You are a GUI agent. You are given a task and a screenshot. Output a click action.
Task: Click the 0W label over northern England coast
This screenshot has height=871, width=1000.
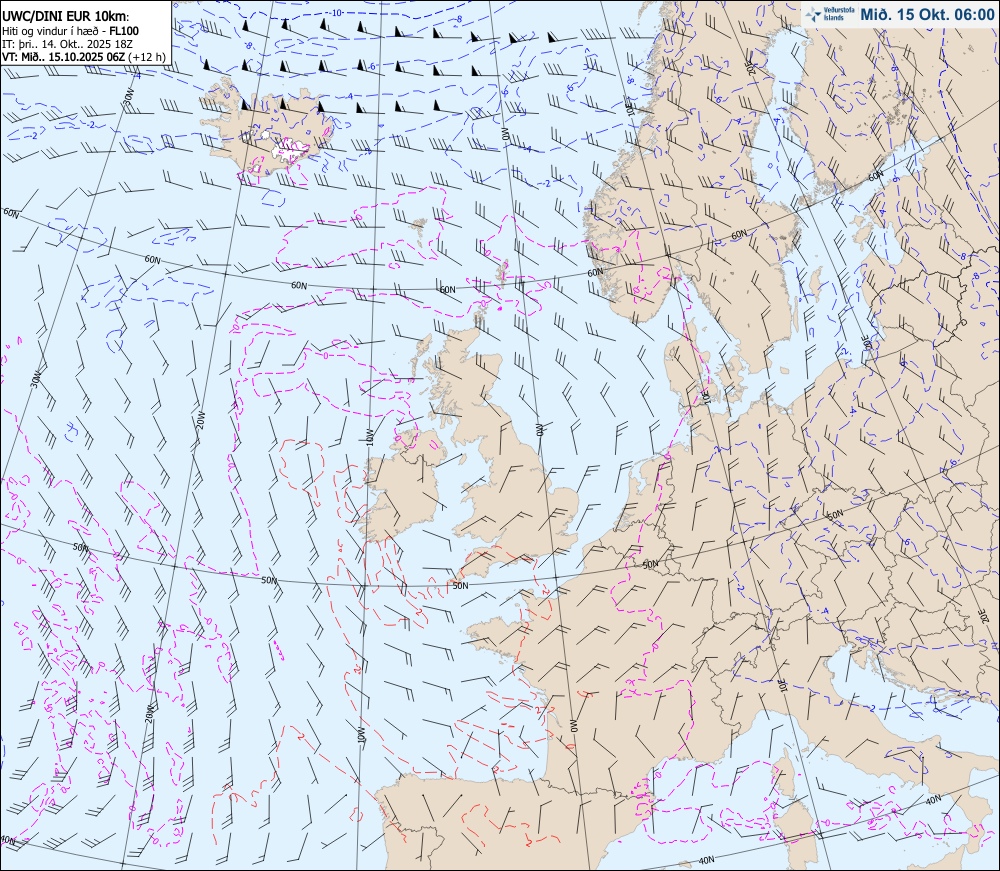(539, 428)
